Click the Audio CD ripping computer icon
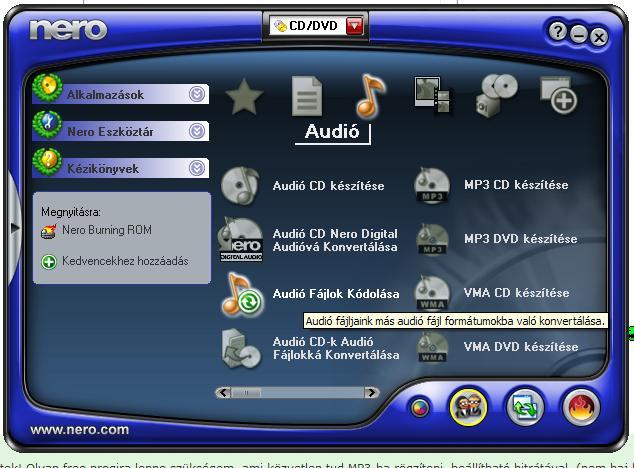The image size is (634, 468). point(241,348)
